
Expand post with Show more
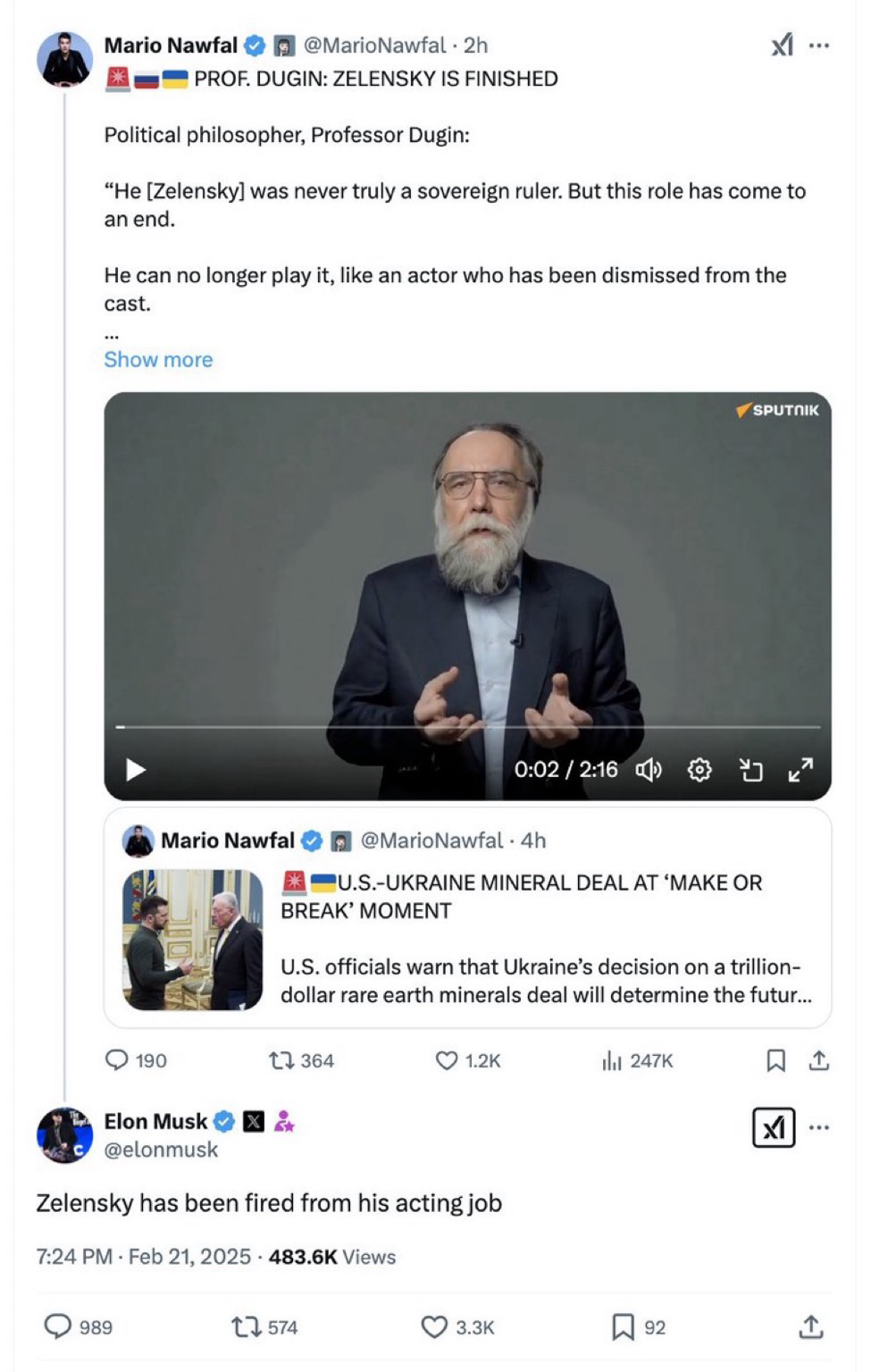pyautogui.click(x=158, y=359)
